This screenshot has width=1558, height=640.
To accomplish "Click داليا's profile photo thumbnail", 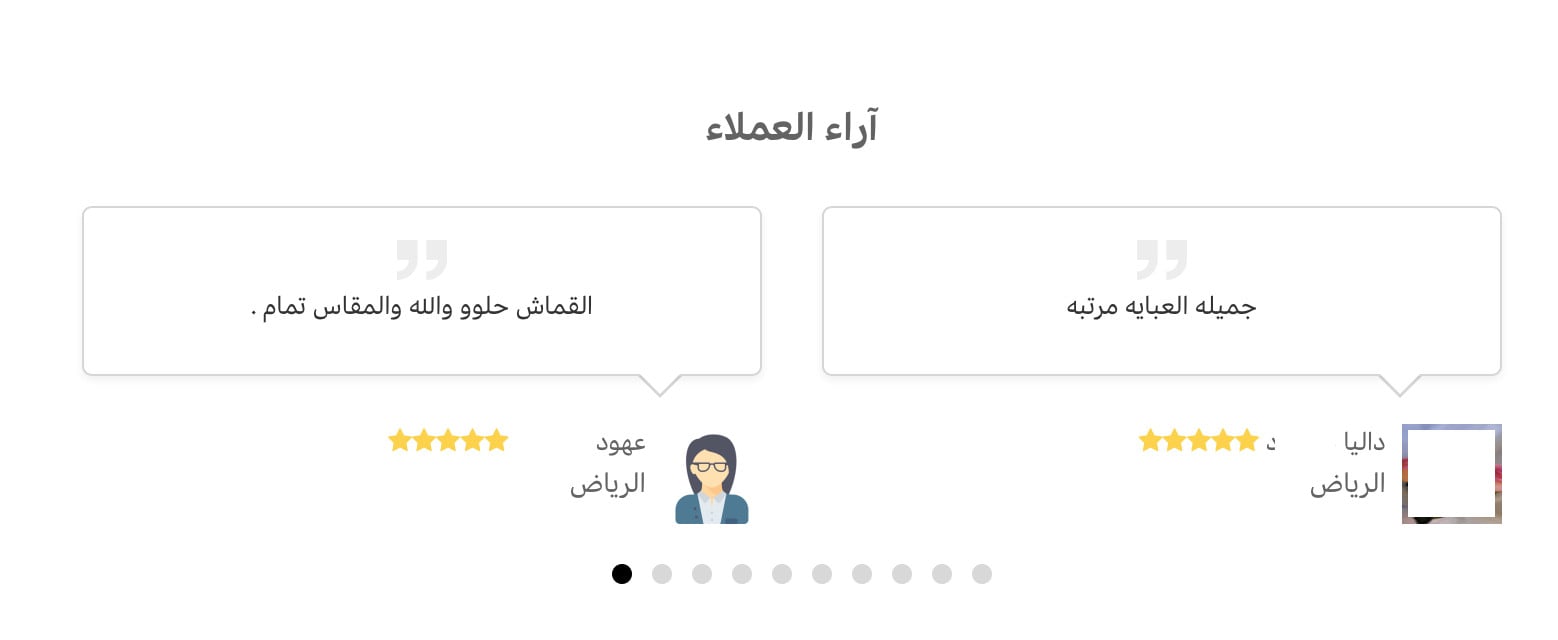I will click(1452, 474).
